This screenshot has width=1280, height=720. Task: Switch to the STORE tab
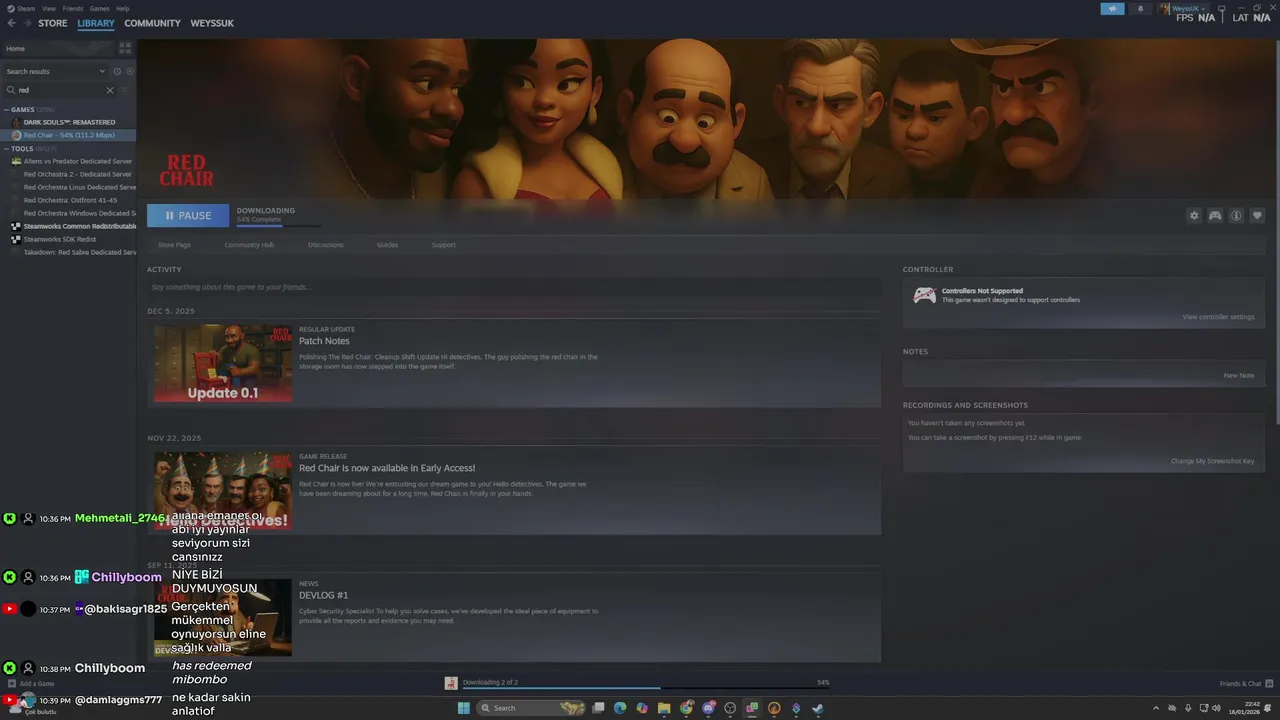53,23
